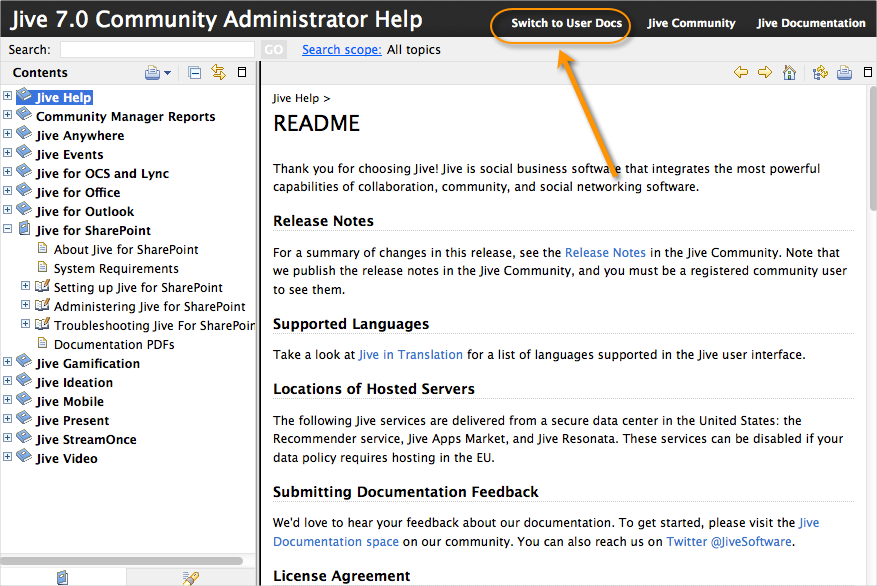This screenshot has width=877, height=586.
Task: Click the print topics icon in Contents toolbar
Action: click(x=152, y=73)
